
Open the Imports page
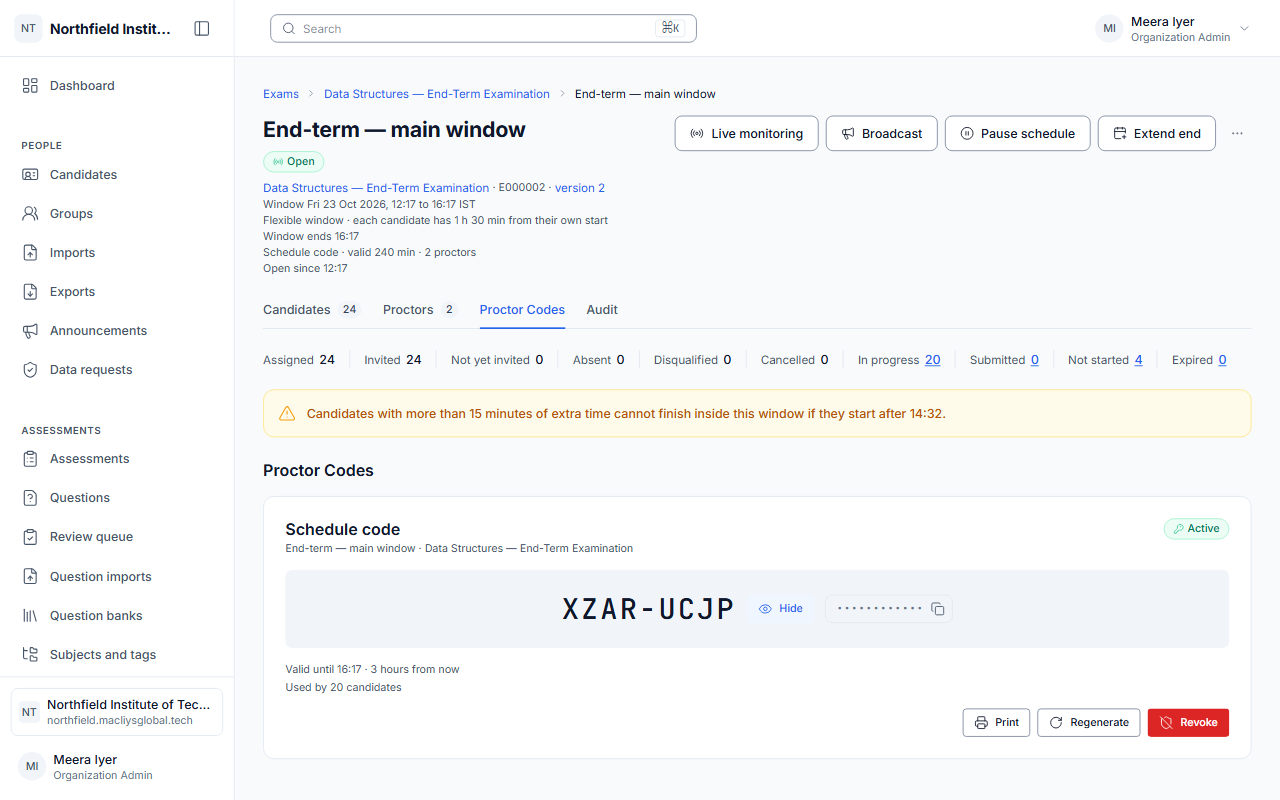pyautogui.click(x=117, y=253)
